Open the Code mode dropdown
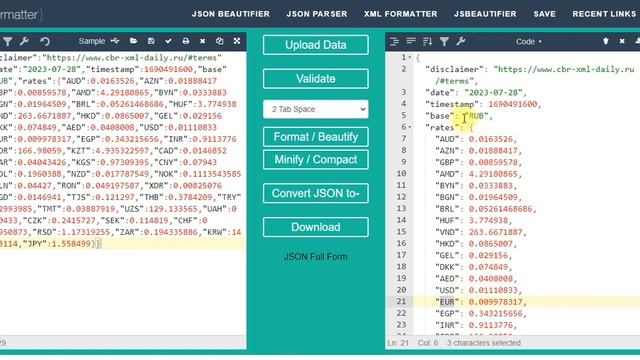The width and height of the screenshot is (640, 360). [x=529, y=42]
